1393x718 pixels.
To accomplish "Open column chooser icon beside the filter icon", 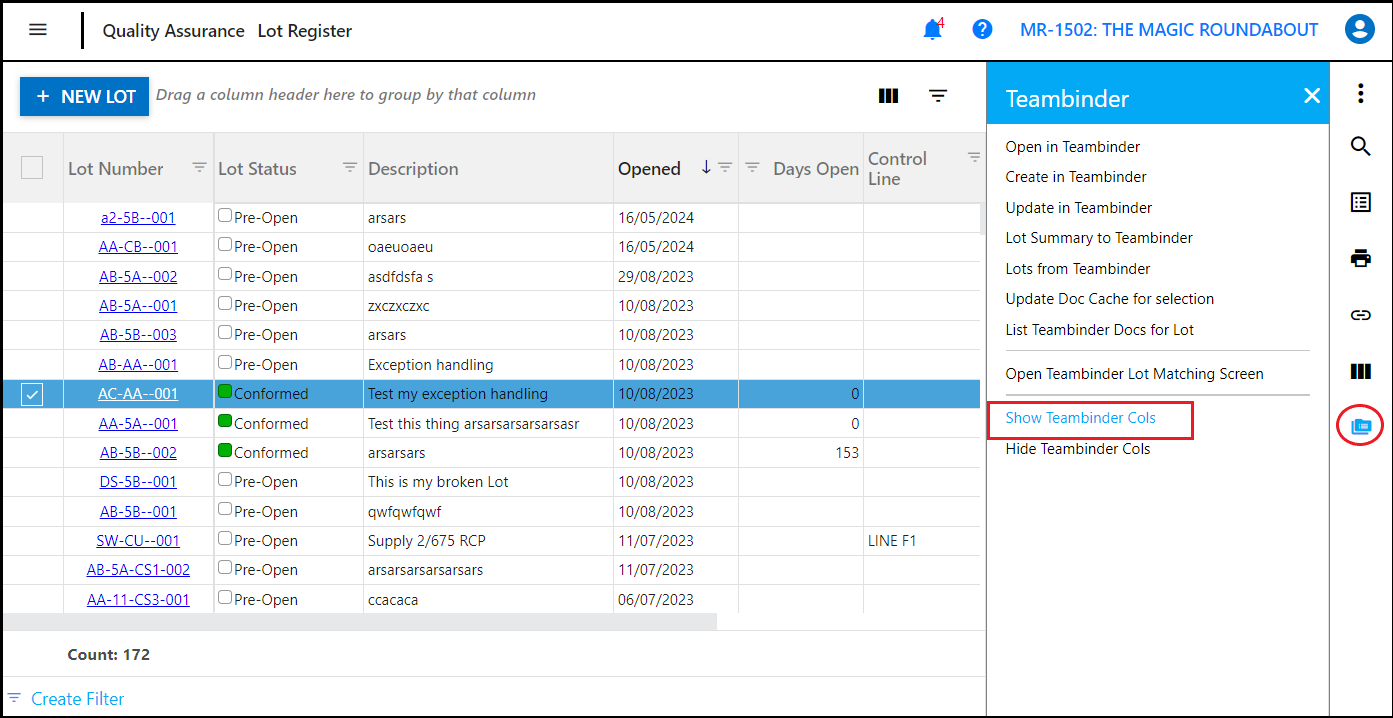I will [888, 96].
